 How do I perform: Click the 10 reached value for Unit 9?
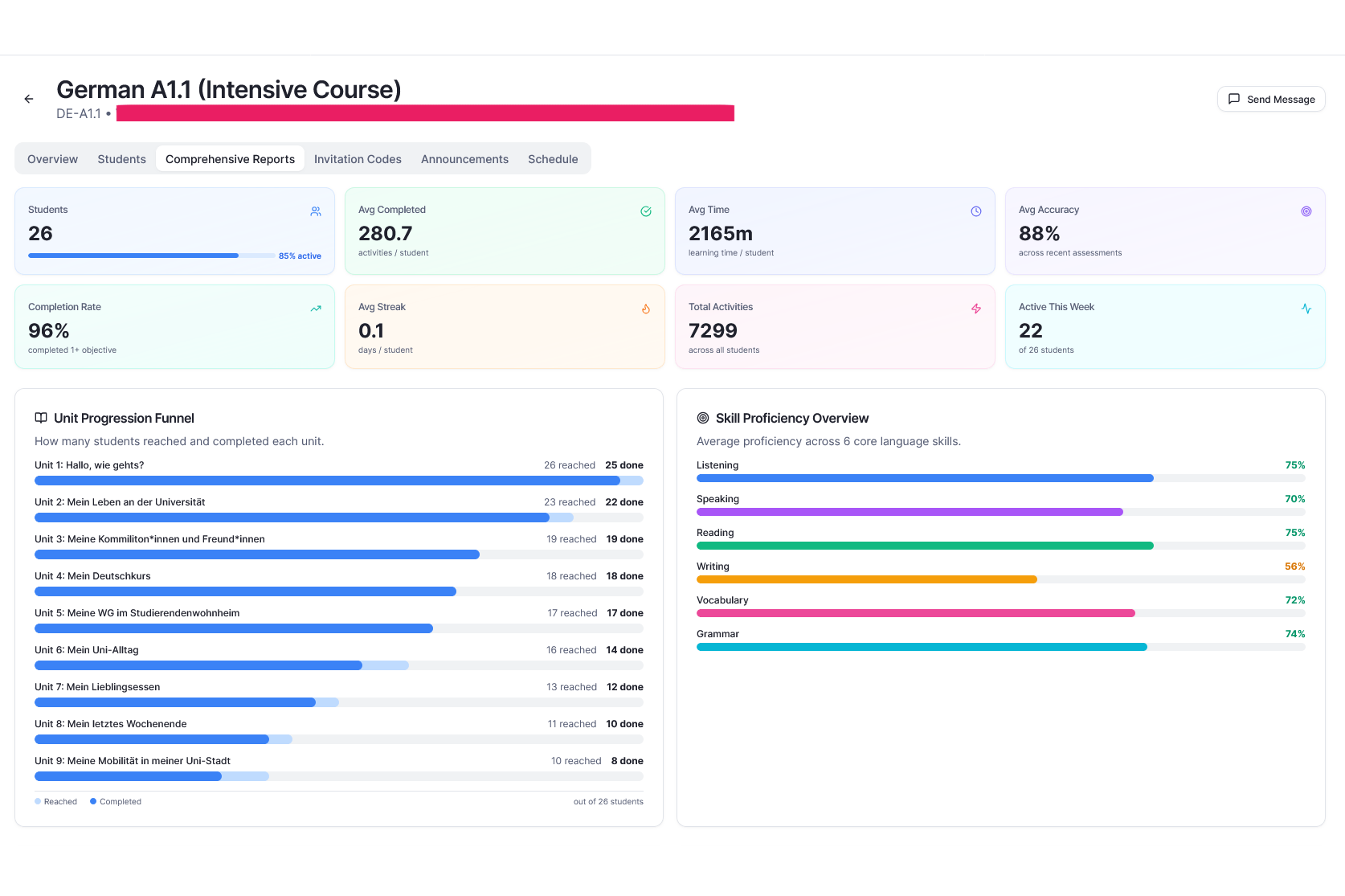click(576, 761)
